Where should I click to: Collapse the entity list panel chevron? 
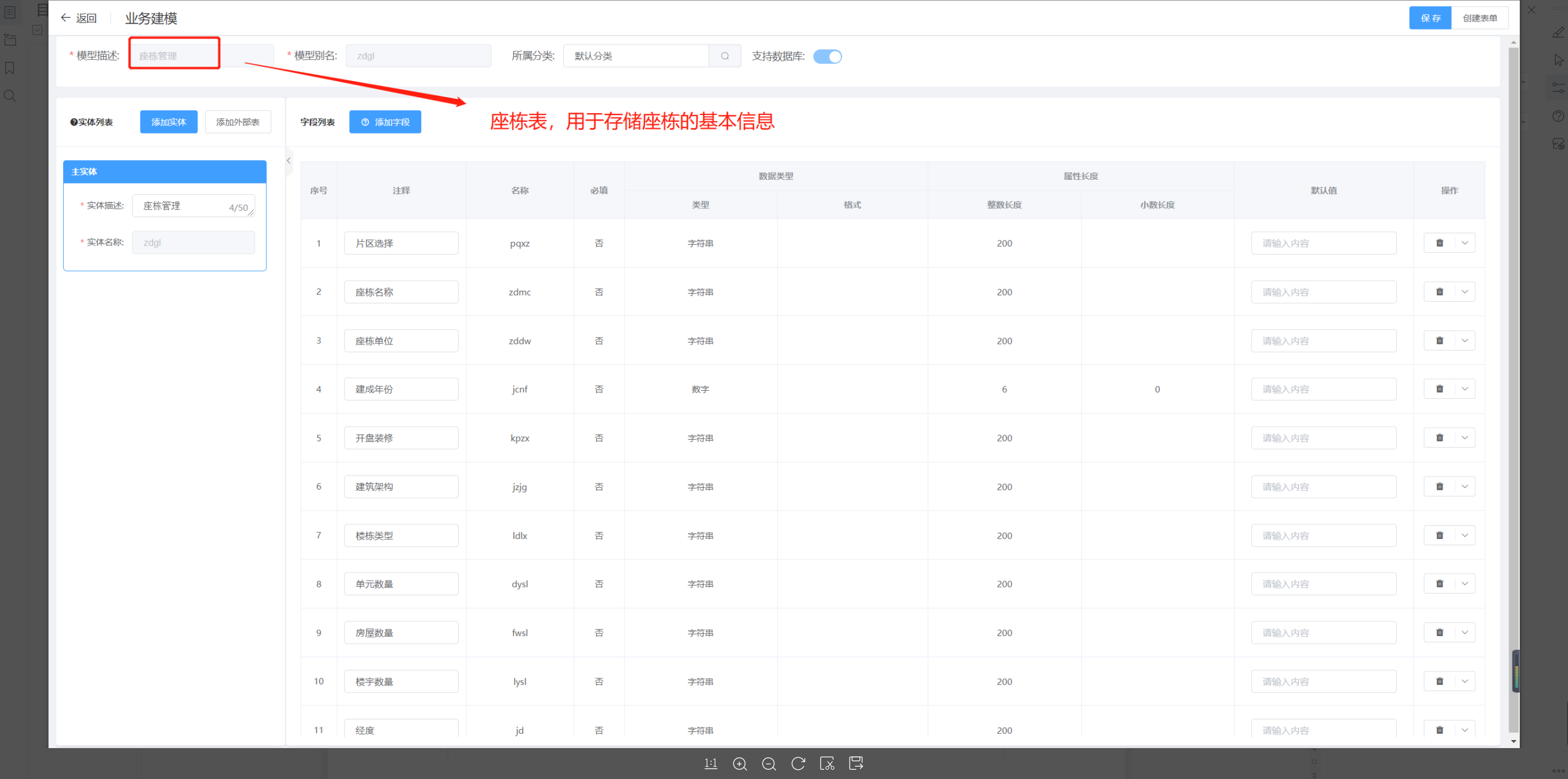(x=289, y=161)
